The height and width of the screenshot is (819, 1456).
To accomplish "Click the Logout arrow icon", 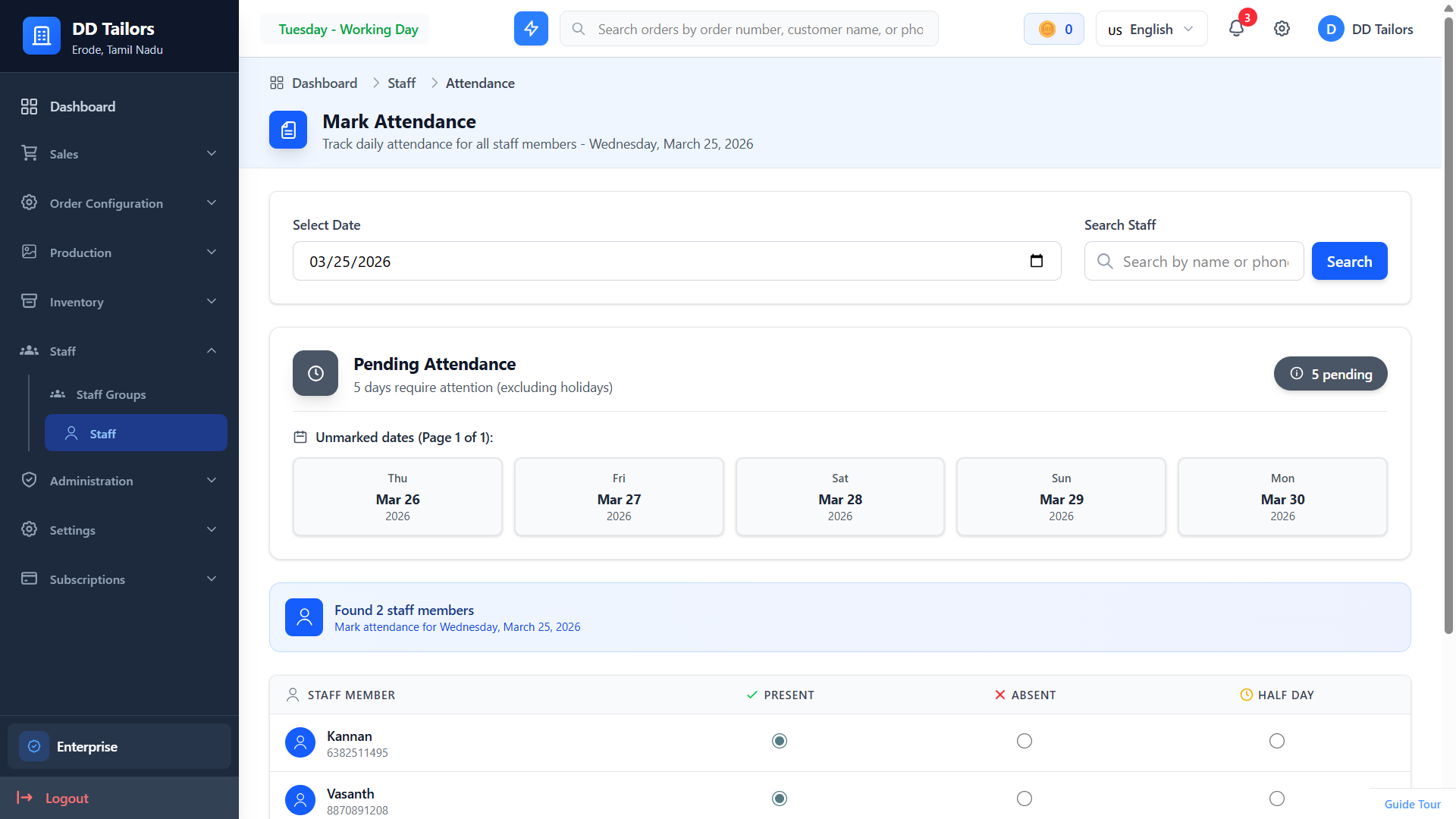I will pyautogui.click(x=24, y=798).
